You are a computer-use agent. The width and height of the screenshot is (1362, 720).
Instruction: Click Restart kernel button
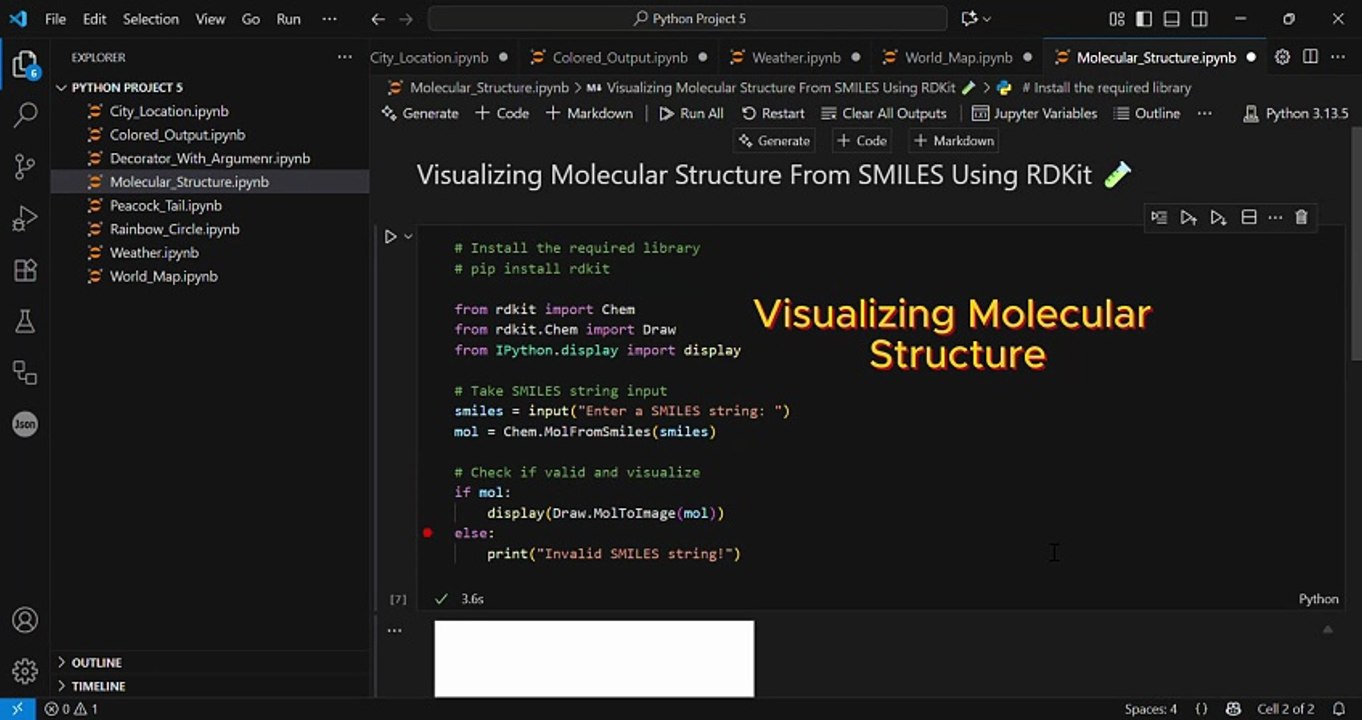tap(773, 113)
